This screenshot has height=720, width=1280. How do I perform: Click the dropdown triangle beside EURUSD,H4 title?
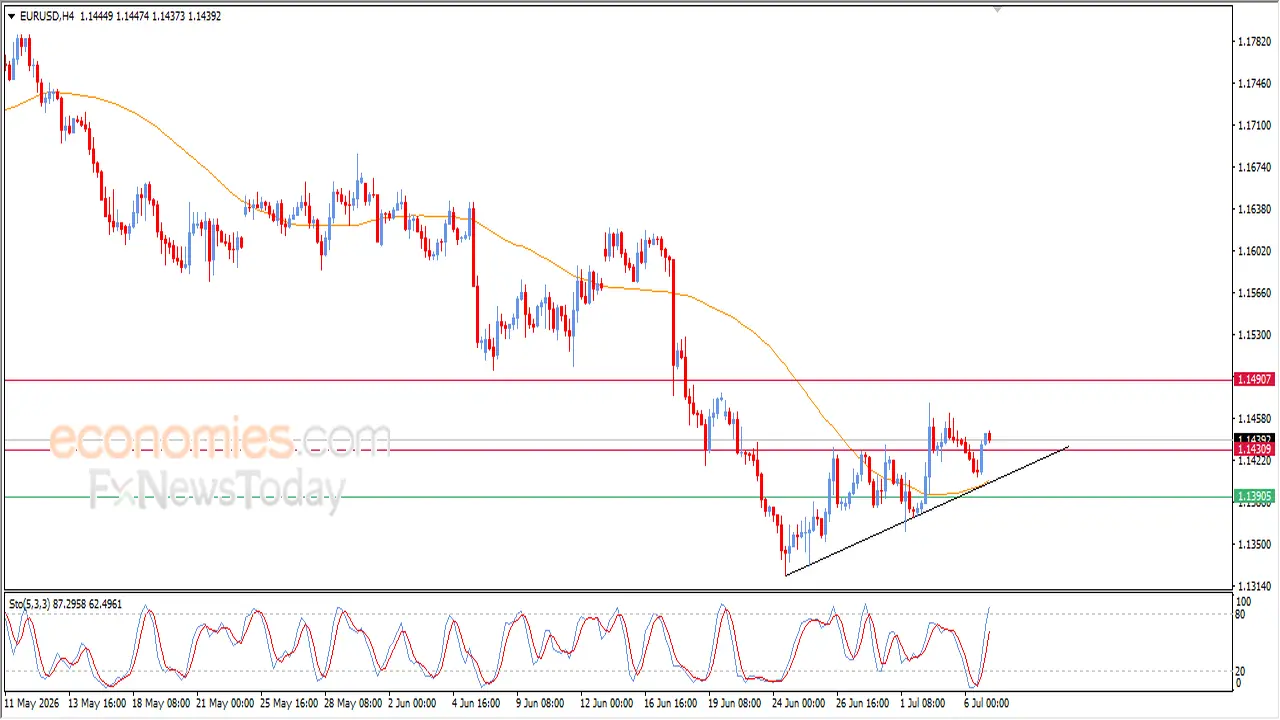click(x=11, y=16)
